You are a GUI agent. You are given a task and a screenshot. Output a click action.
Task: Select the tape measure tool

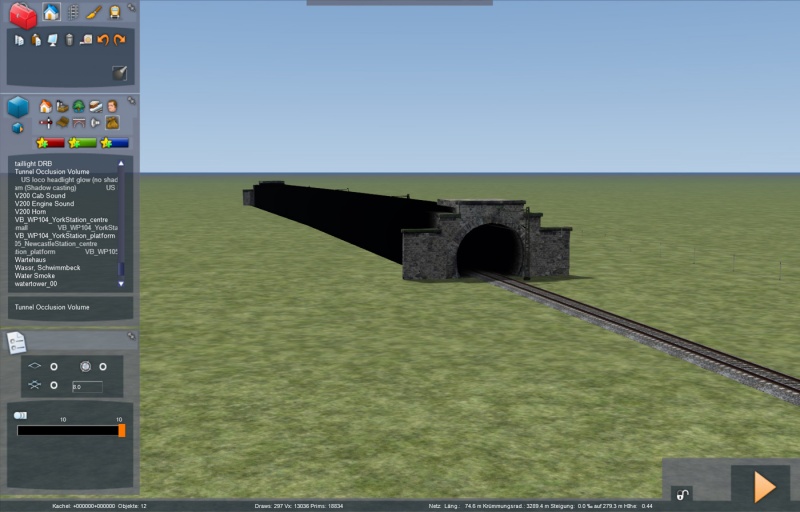click(x=86, y=40)
